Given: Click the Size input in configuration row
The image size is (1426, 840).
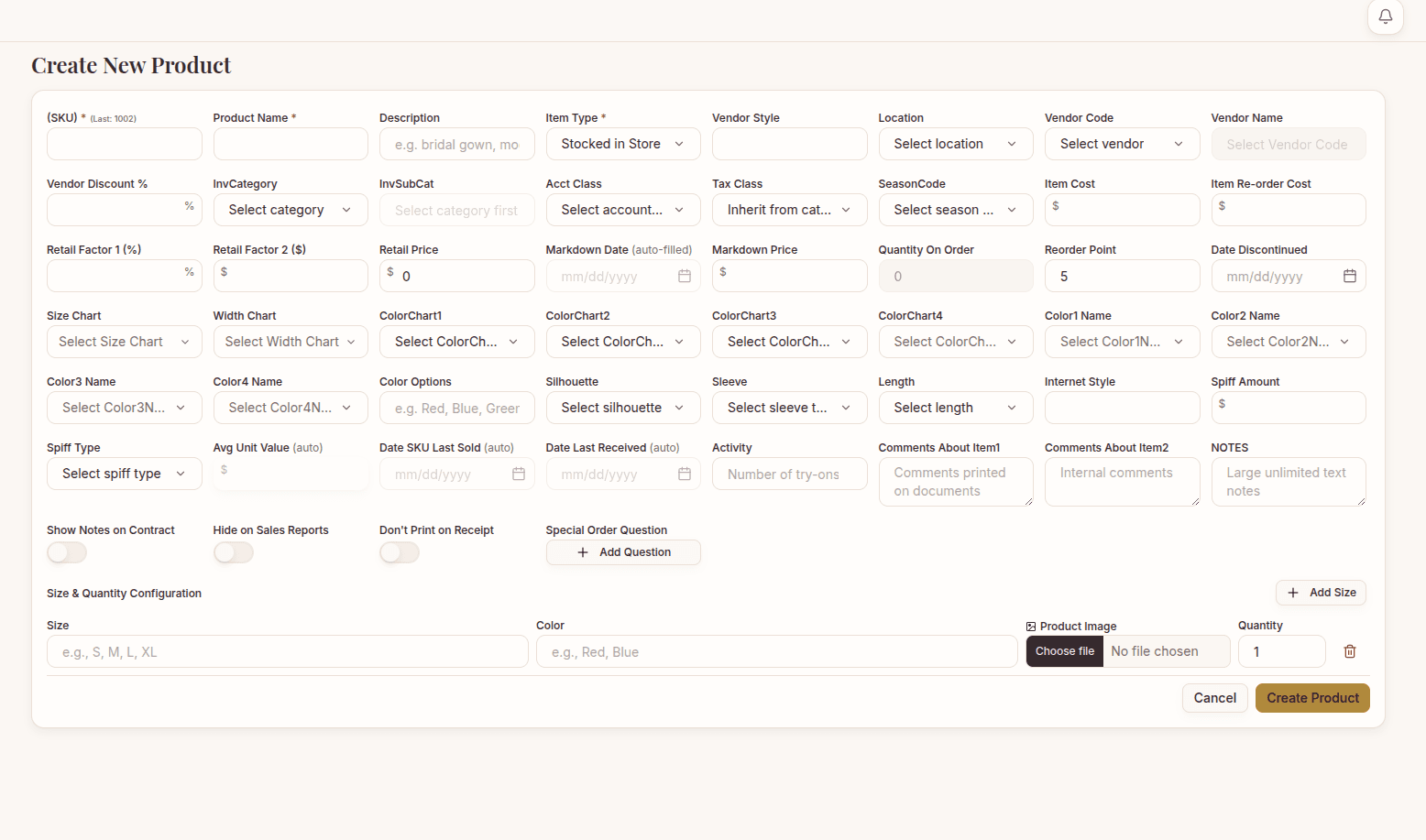Looking at the screenshot, I should click(288, 651).
